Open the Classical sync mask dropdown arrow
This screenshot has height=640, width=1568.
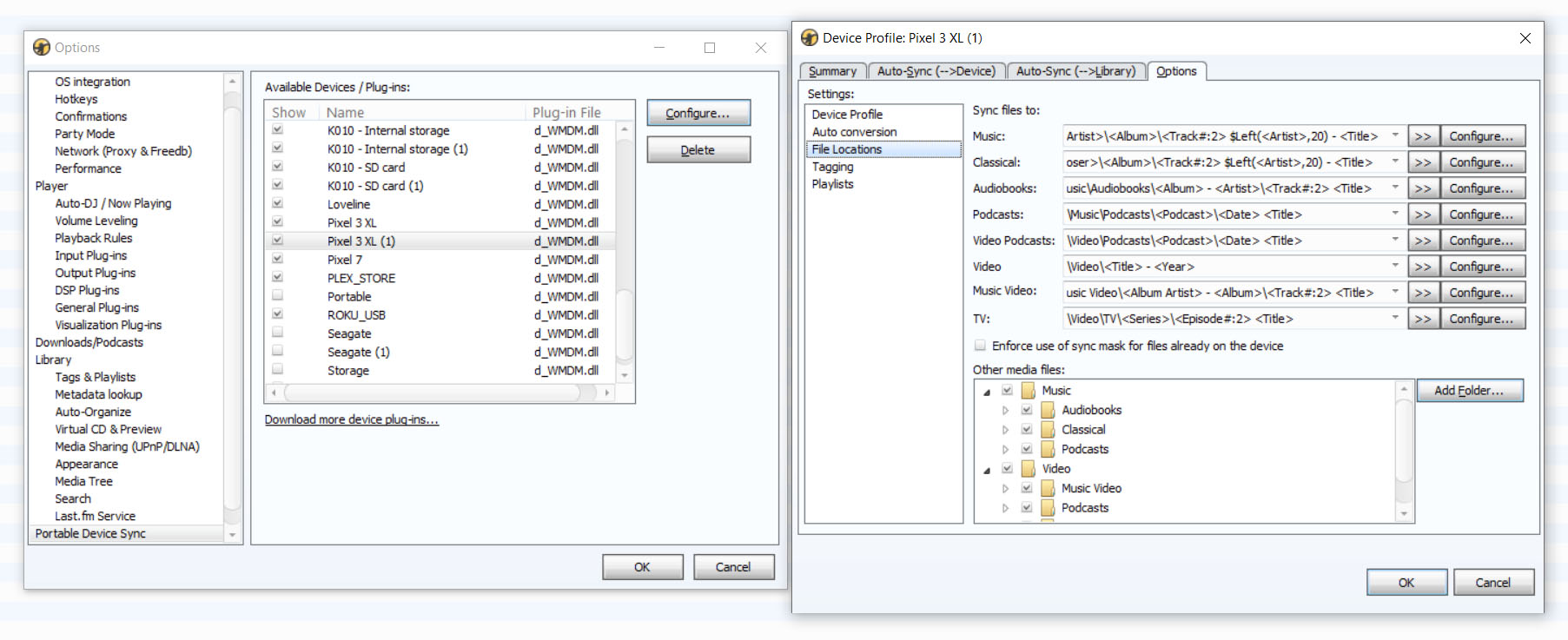(1395, 162)
